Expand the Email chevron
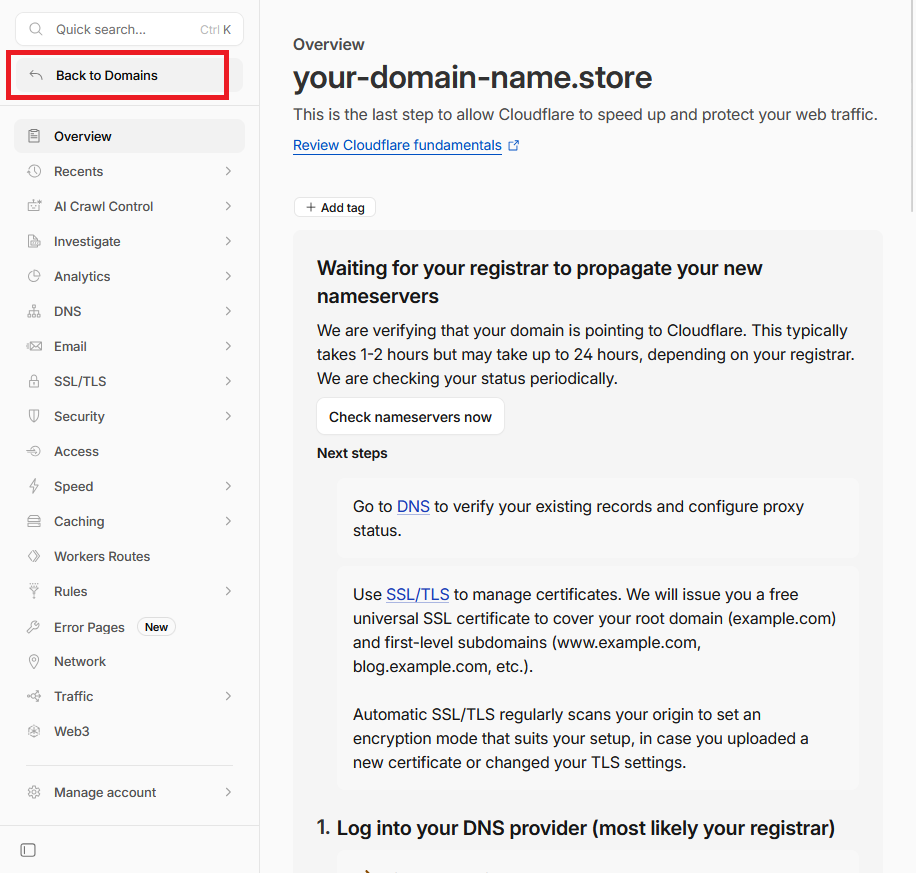Screen dimensions: 916x873 (228, 346)
